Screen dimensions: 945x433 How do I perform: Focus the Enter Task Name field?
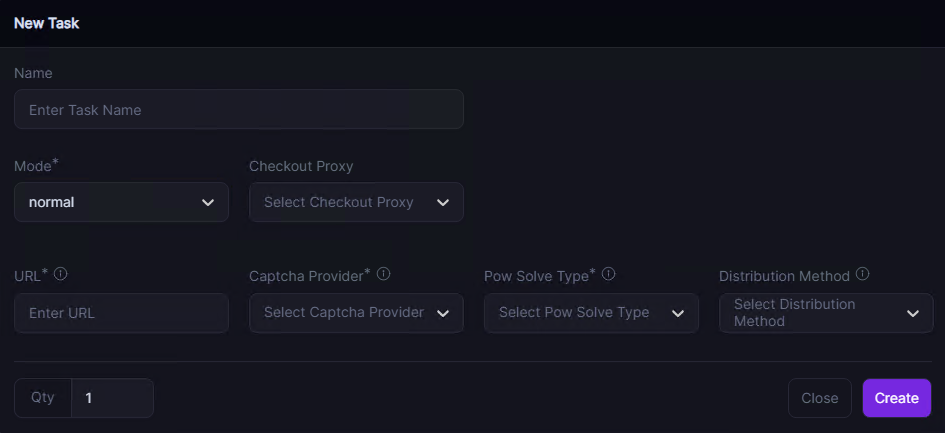tap(238, 110)
